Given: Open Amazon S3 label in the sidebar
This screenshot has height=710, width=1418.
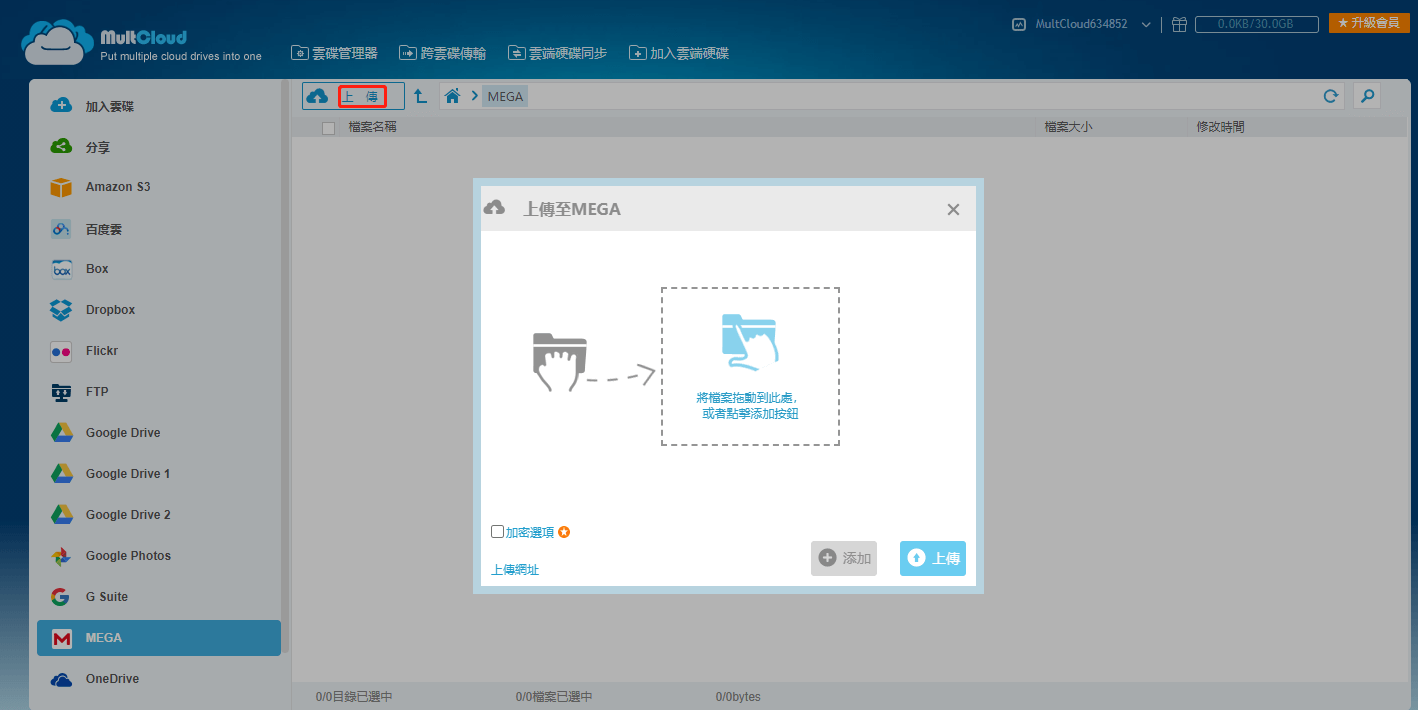Looking at the screenshot, I should pyautogui.click(x=118, y=187).
